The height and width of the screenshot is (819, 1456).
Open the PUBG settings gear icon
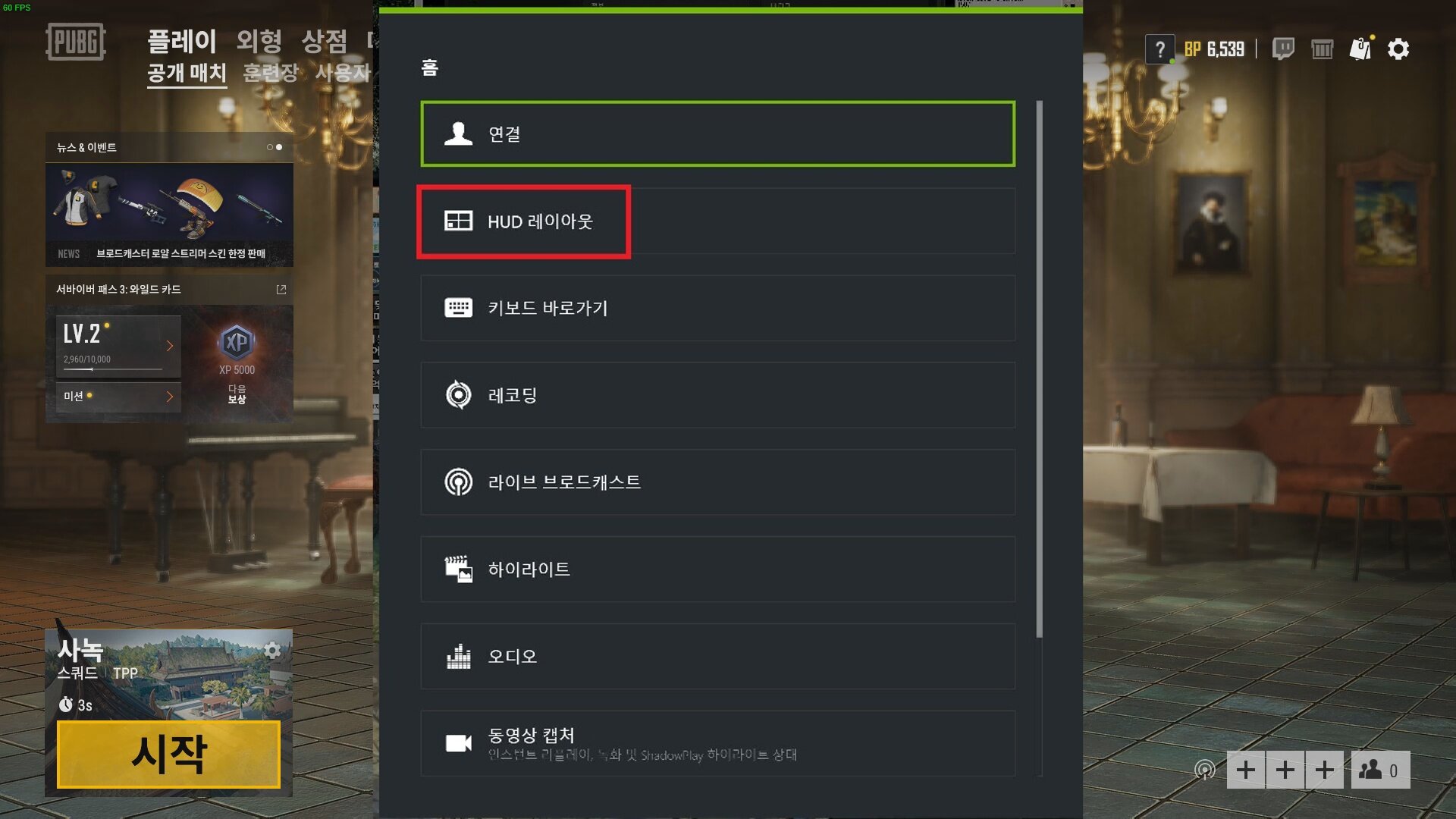click(x=1398, y=49)
